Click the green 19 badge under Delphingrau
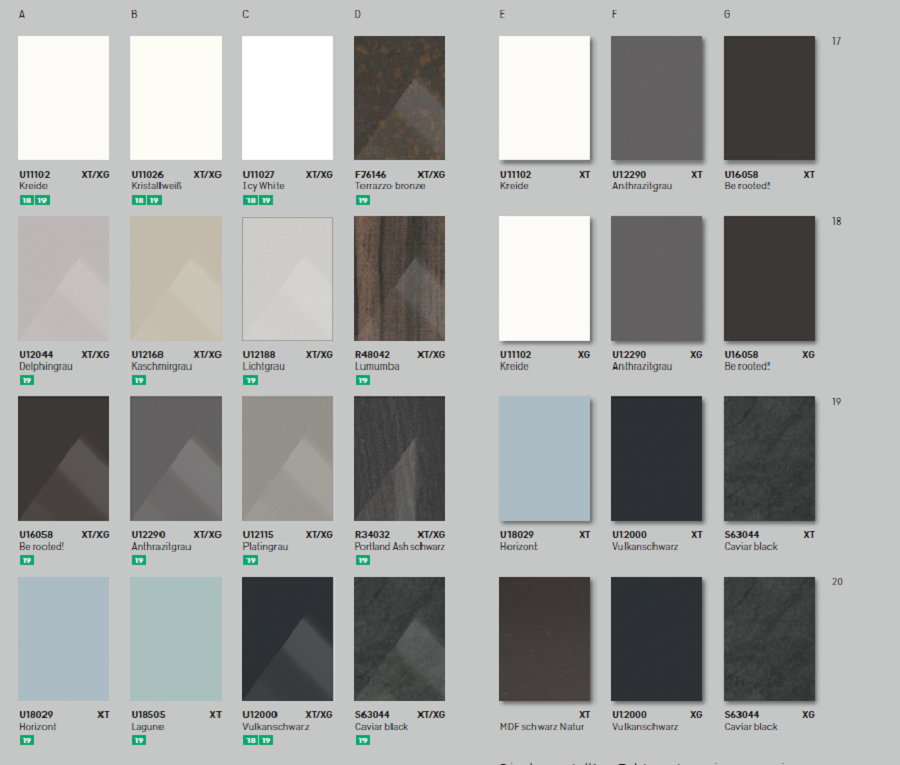The width and height of the screenshot is (900, 765). pyautogui.click(x=25, y=380)
